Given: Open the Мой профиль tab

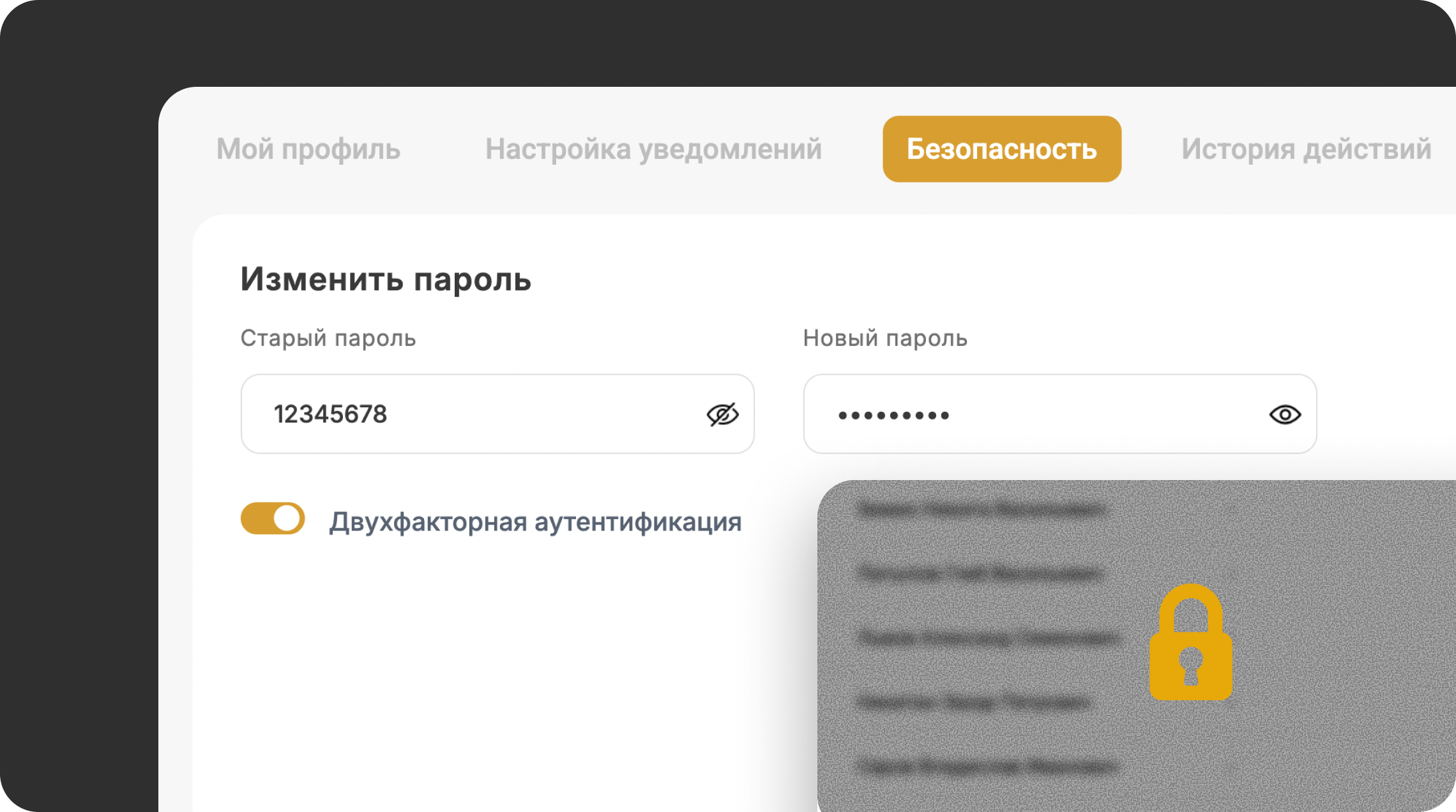Looking at the screenshot, I should (x=308, y=149).
